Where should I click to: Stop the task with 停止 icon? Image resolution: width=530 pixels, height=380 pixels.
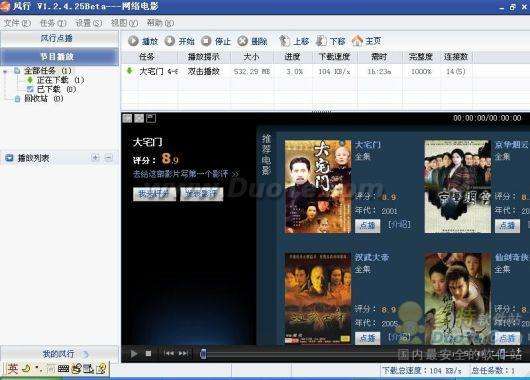click(x=206, y=41)
